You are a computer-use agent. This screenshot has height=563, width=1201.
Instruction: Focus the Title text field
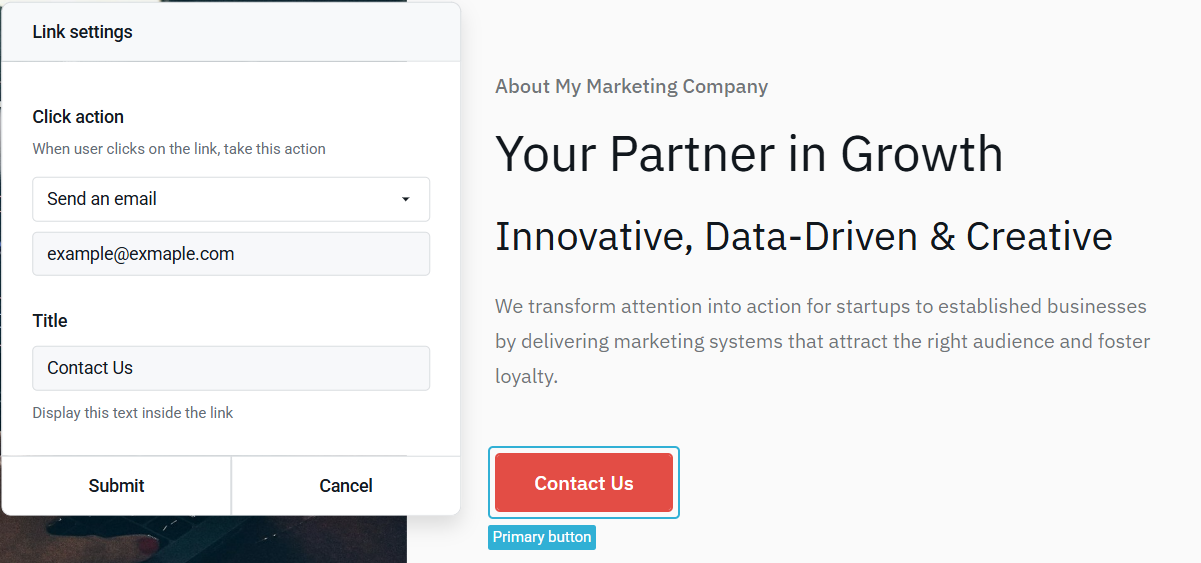(231, 368)
